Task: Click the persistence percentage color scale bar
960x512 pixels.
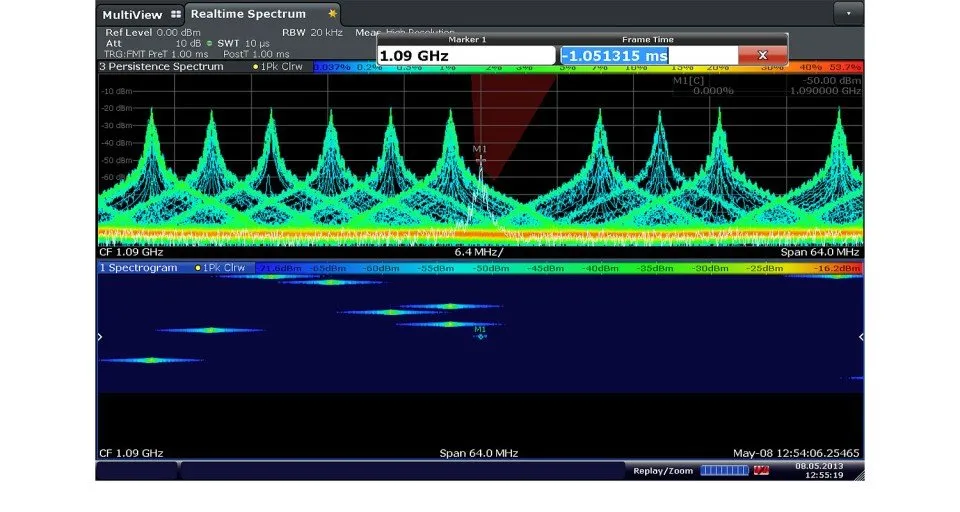Action: [587, 67]
